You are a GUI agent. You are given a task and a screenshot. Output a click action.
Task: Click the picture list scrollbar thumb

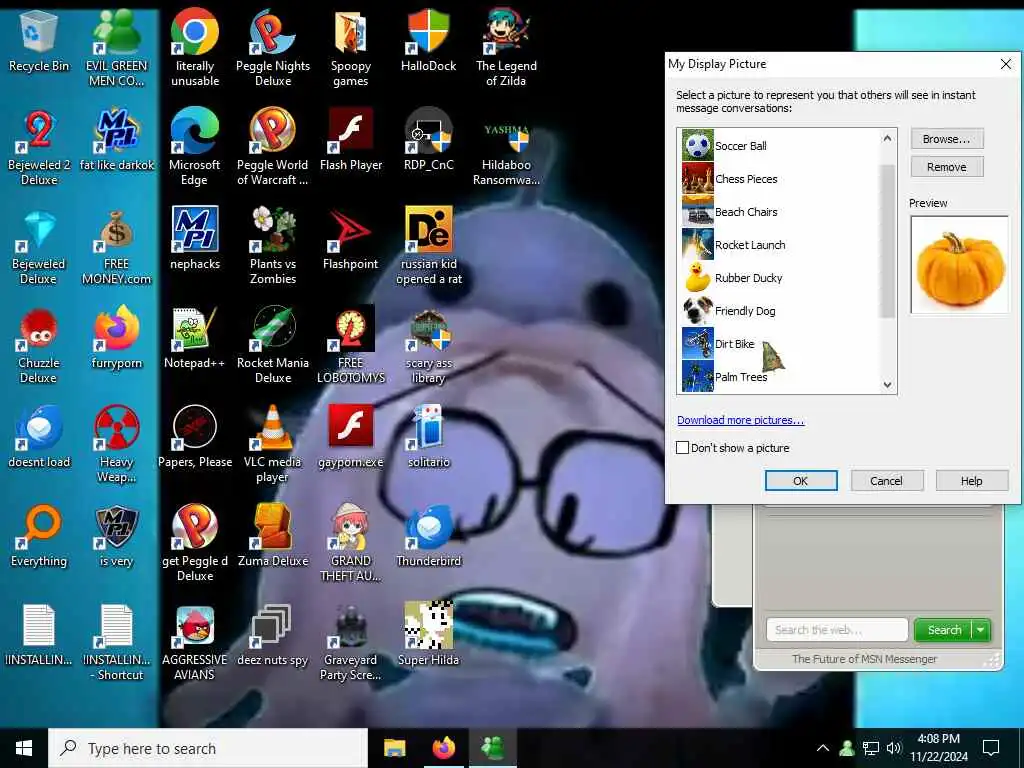coord(887,240)
